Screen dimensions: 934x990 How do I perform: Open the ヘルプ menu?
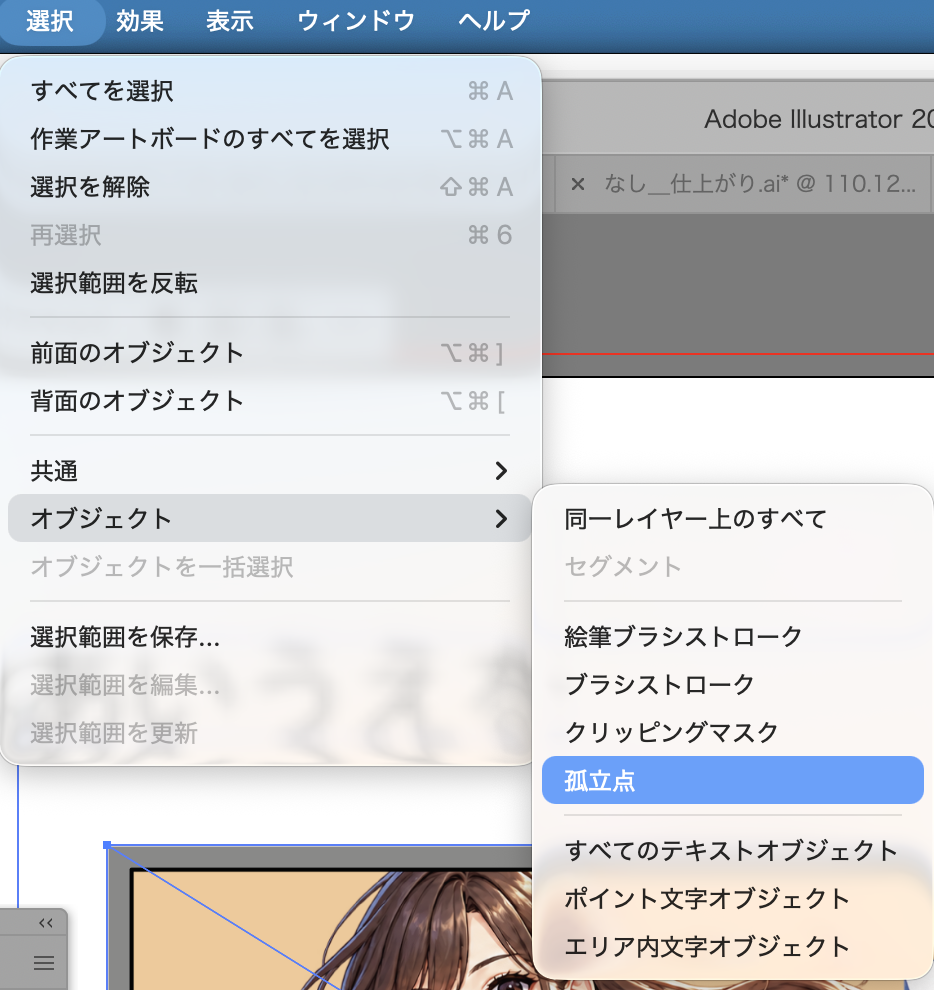(494, 21)
